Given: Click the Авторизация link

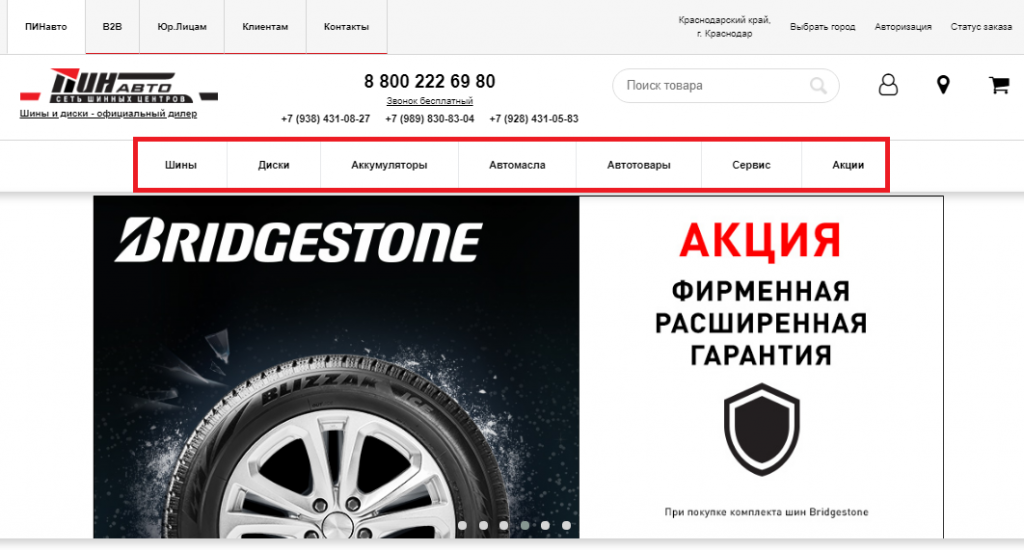Looking at the screenshot, I should point(903,27).
